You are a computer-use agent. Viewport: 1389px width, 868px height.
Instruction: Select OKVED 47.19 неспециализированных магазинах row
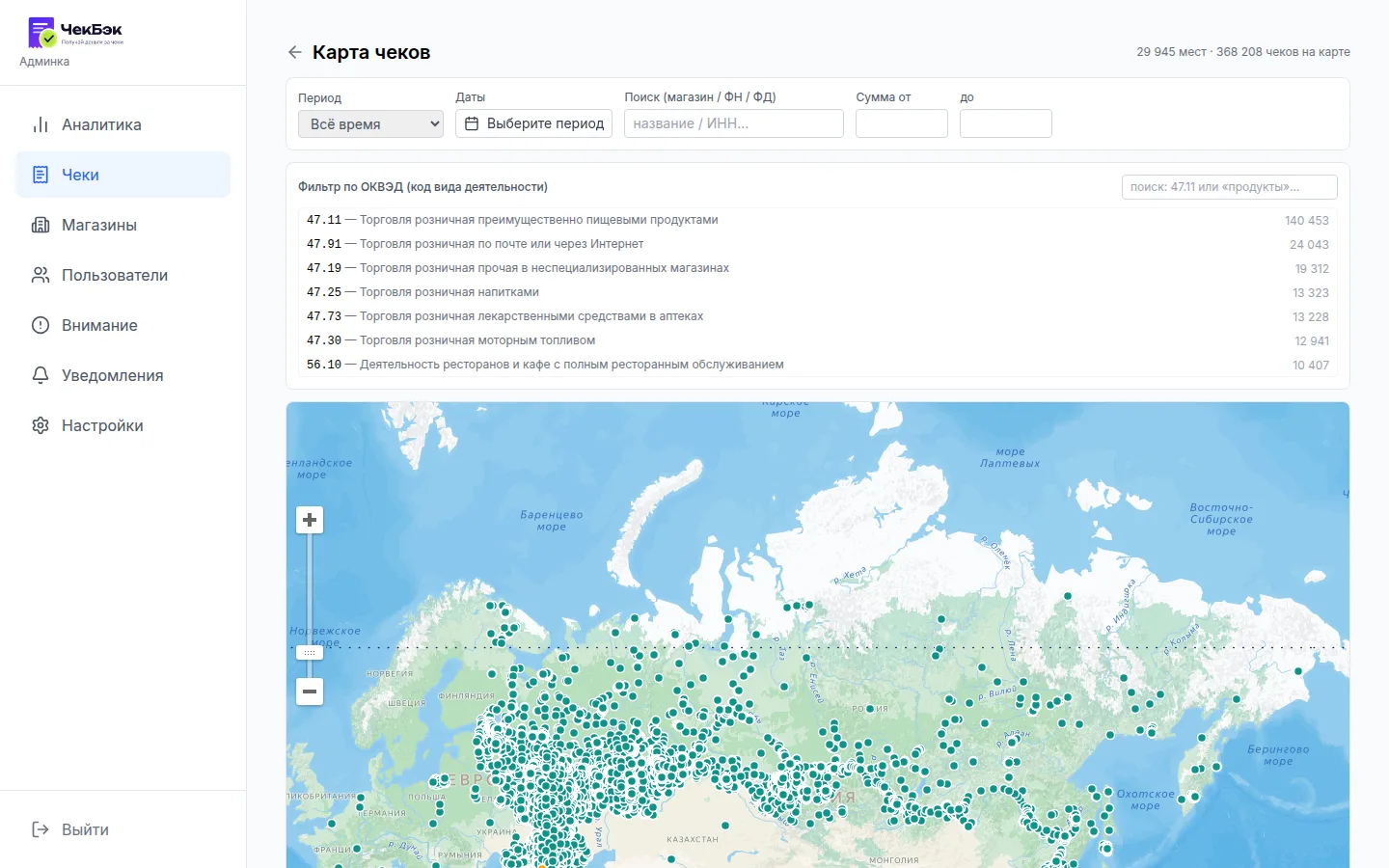[x=818, y=268]
